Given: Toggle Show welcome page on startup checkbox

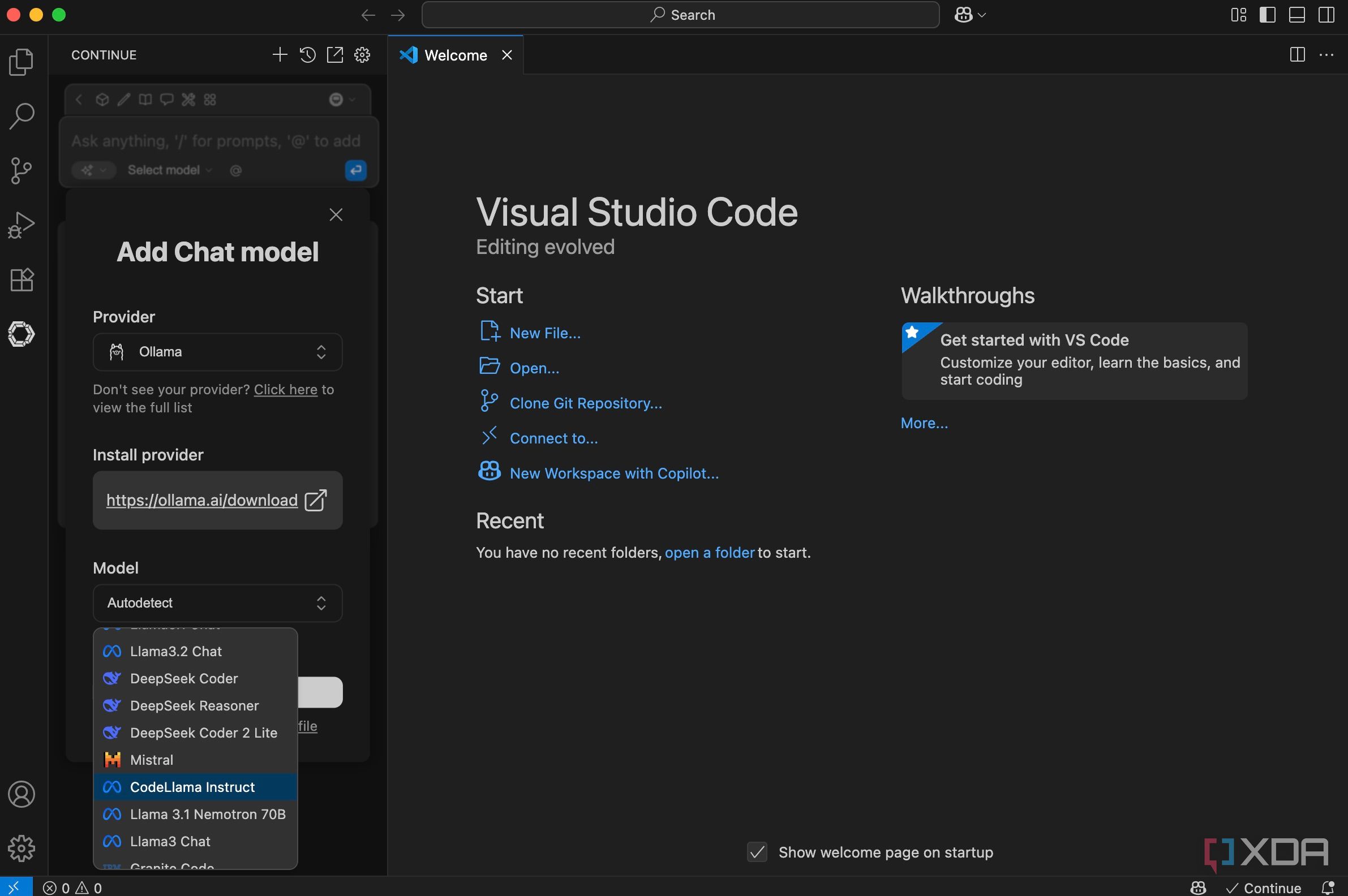Looking at the screenshot, I should tap(757, 852).
